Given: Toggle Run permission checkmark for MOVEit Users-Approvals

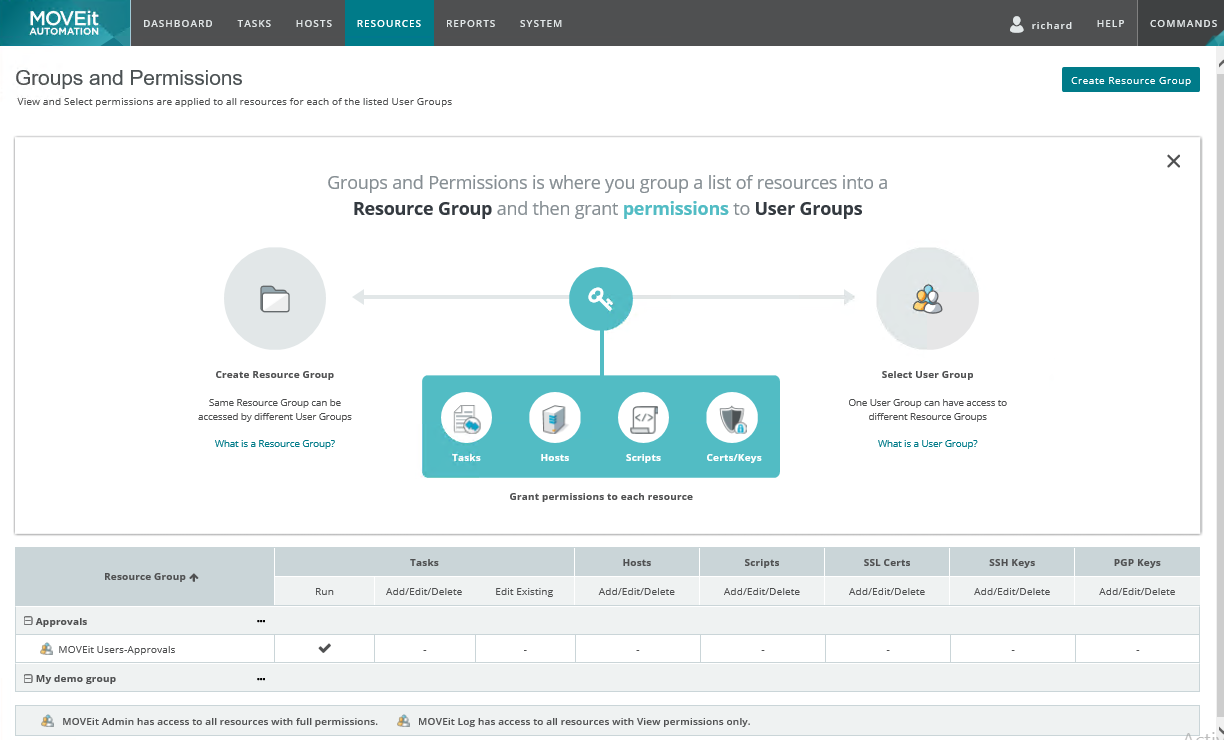Looking at the screenshot, I should [325, 648].
